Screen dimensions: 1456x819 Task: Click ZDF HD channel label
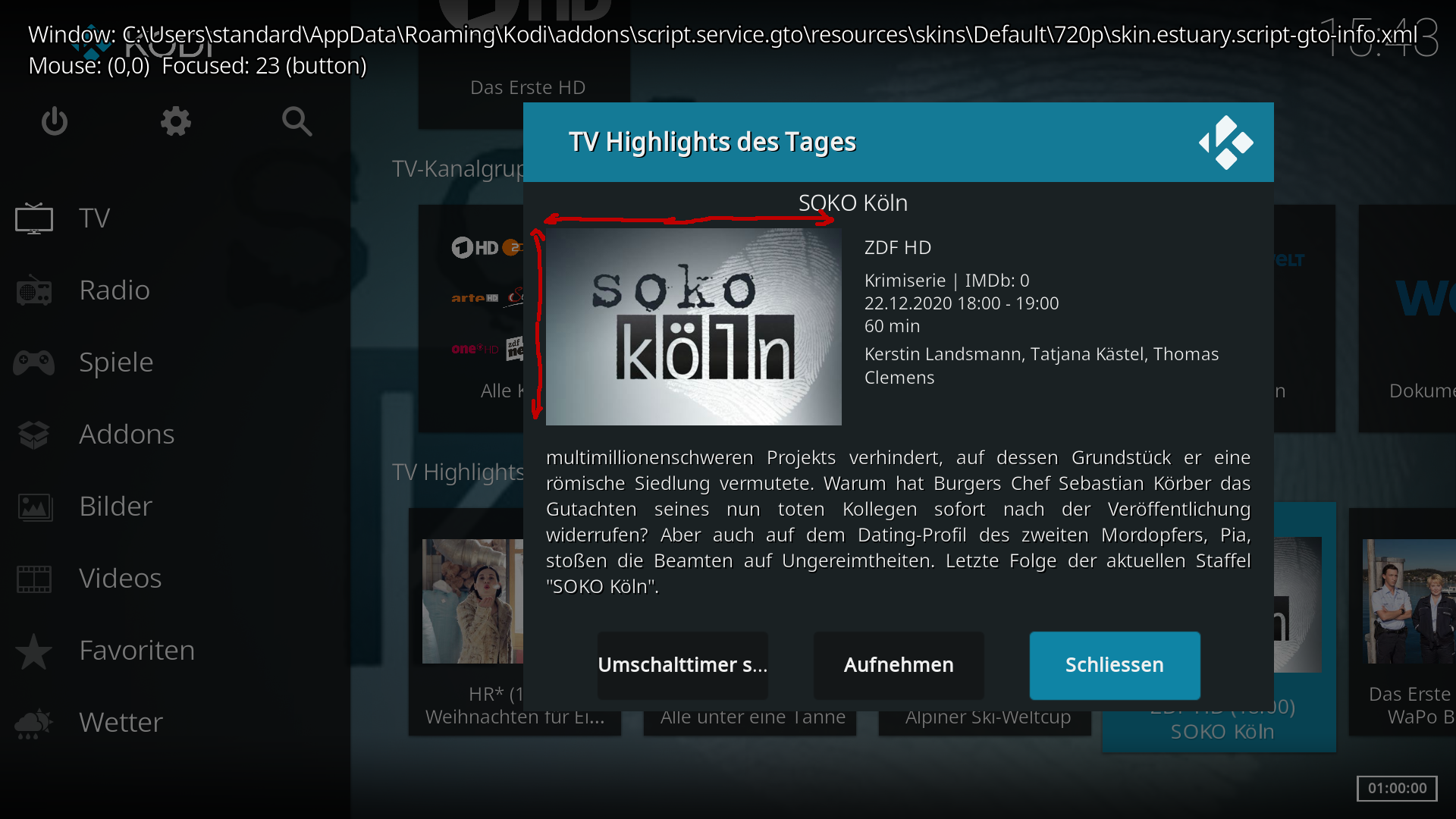coord(898,248)
